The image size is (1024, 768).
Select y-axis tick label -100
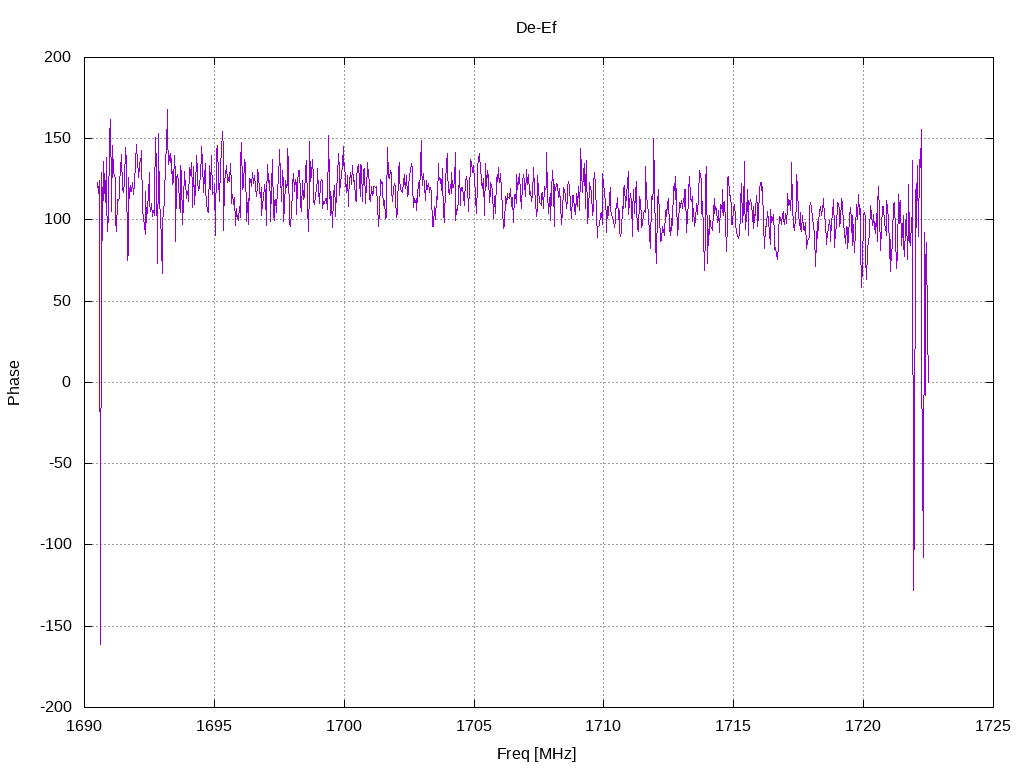click(x=56, y=544)
